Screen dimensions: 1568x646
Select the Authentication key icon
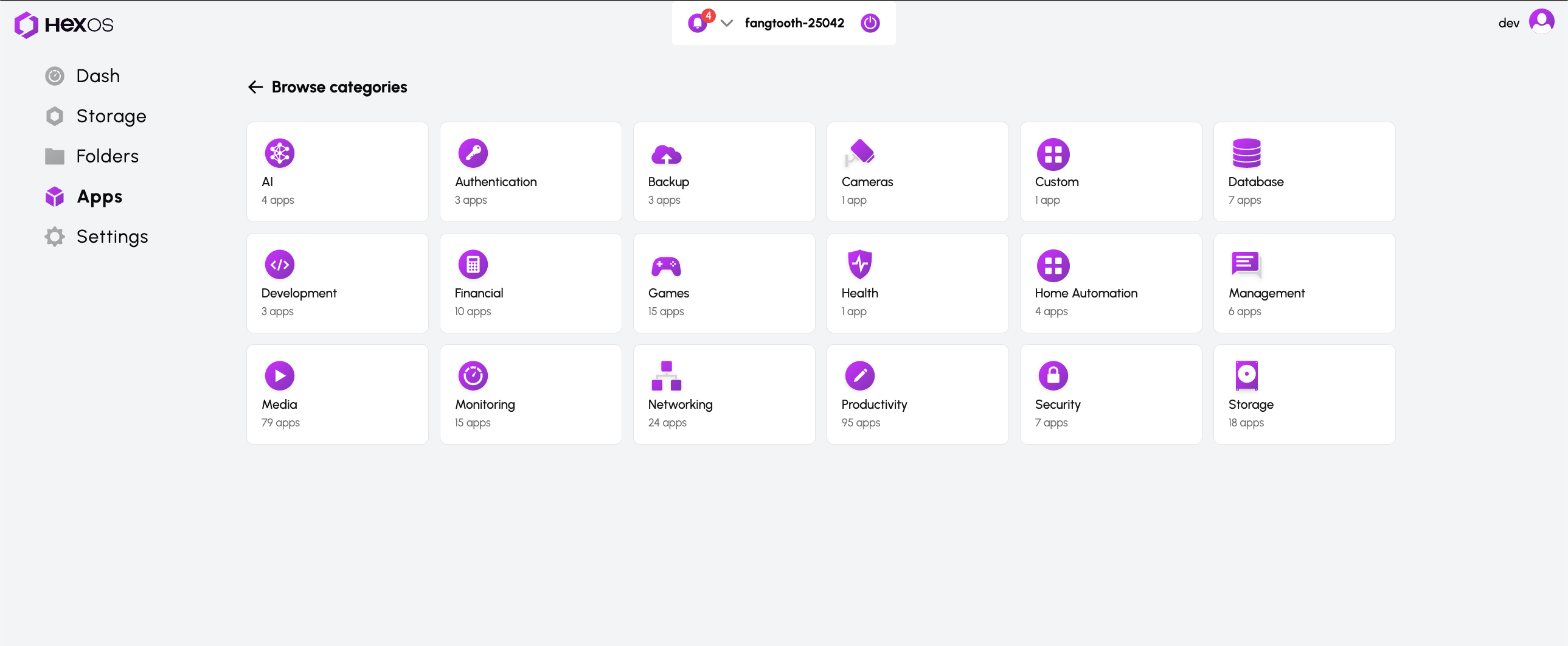tap(473, 153)
